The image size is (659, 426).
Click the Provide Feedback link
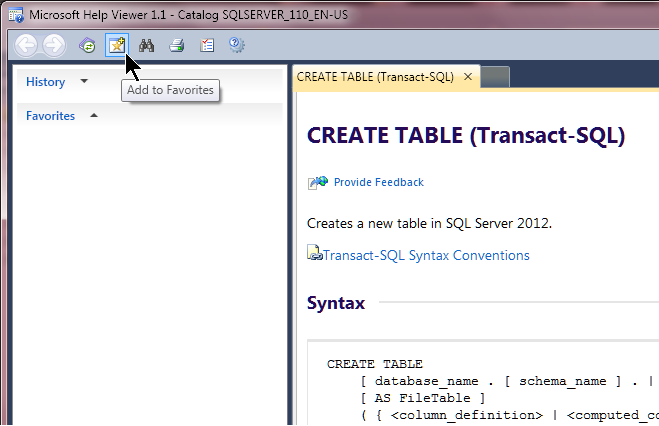pyautogui.click(x=378, y=182)
